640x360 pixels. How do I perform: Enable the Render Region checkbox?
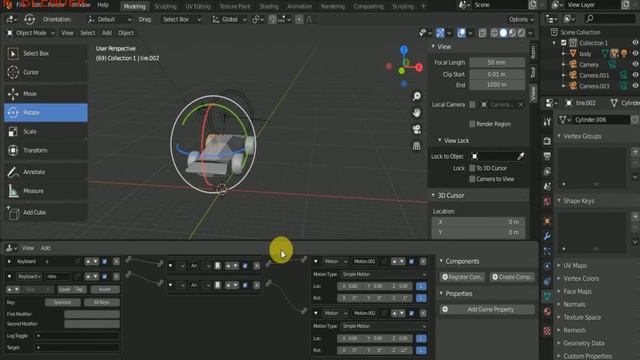point(472,124)
